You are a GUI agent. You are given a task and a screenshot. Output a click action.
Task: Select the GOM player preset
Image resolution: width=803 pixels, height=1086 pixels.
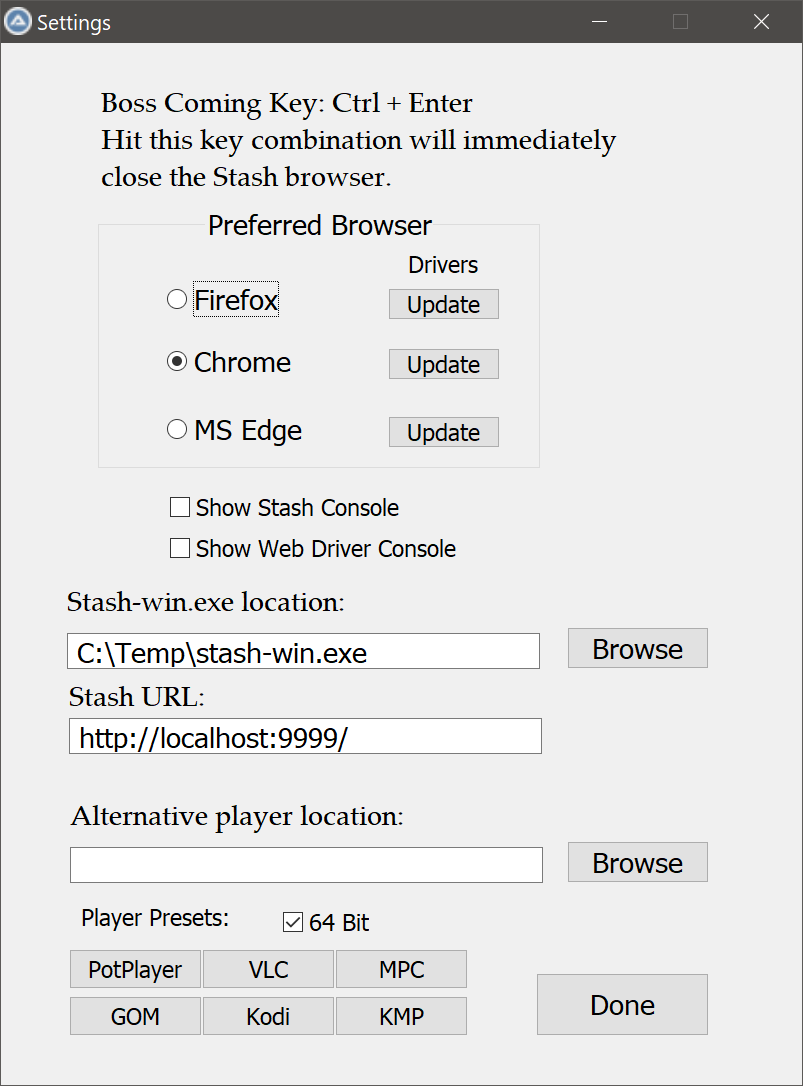(x=135, y=1016)
